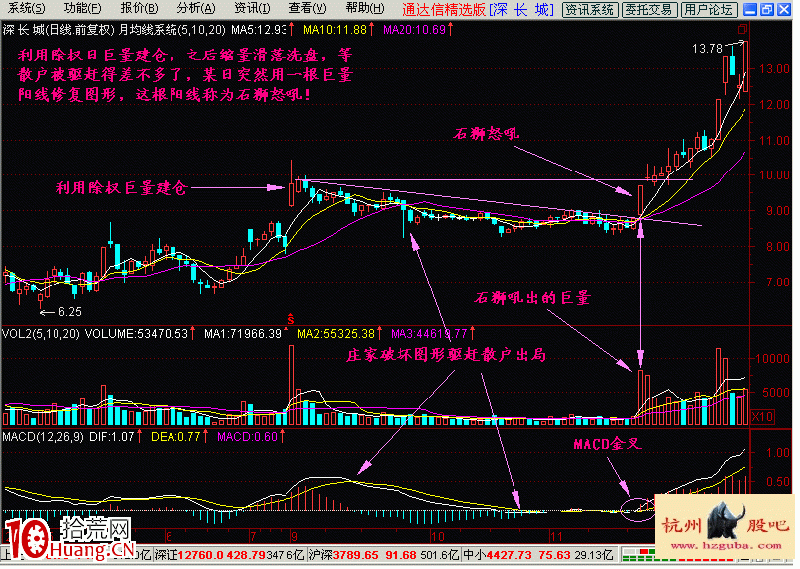Click the 中小 4427.73 index in status bar
This screenshot has width=800, height=569.
click(x=538, y=555)
